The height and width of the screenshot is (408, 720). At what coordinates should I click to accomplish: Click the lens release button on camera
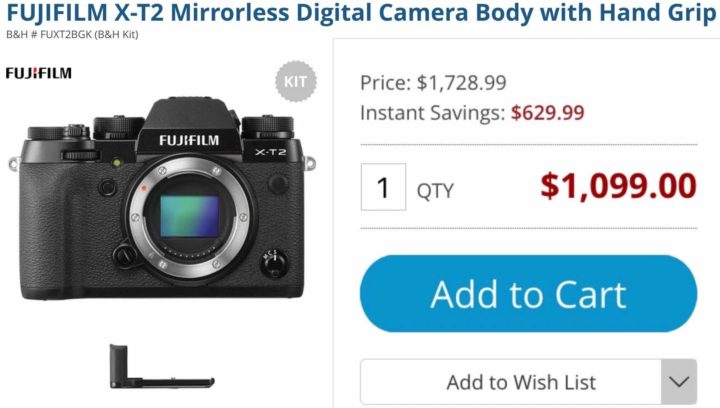pyautogui.click(x=124, y=256)
